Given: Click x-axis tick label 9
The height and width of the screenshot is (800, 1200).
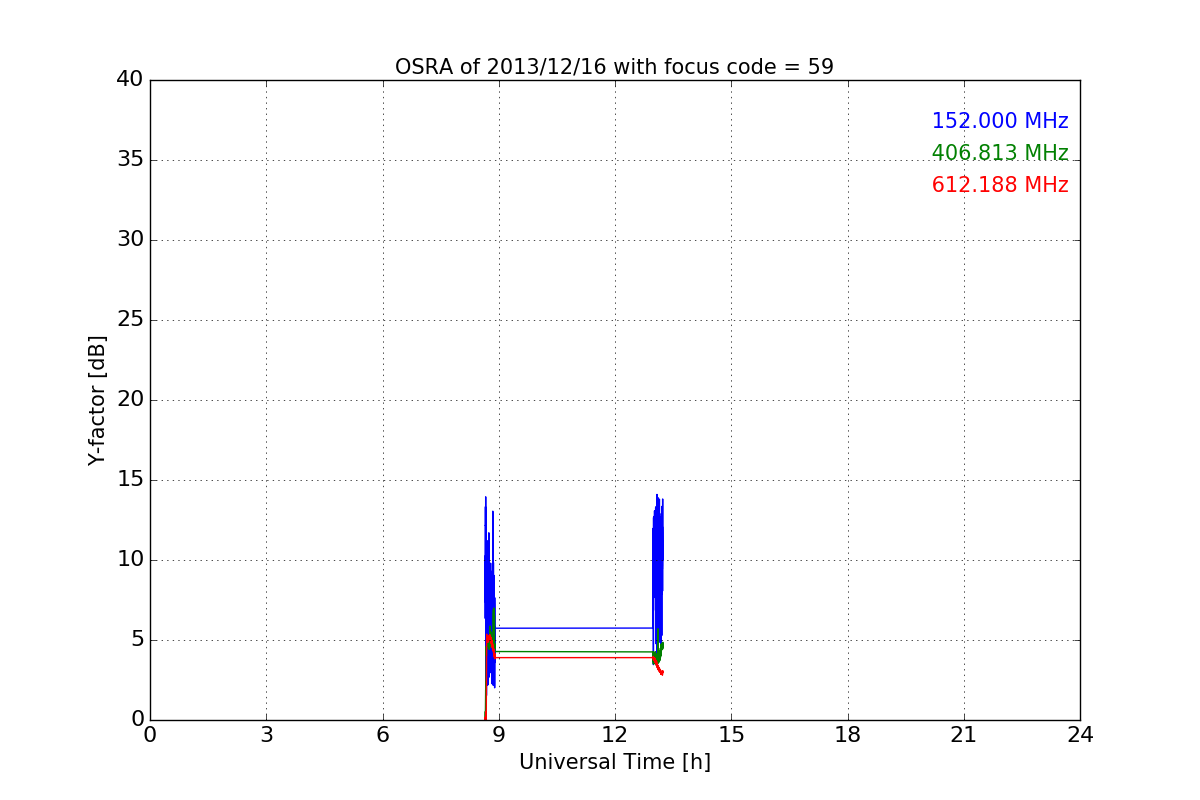Looking at the screenshot, I should [498, 735].
